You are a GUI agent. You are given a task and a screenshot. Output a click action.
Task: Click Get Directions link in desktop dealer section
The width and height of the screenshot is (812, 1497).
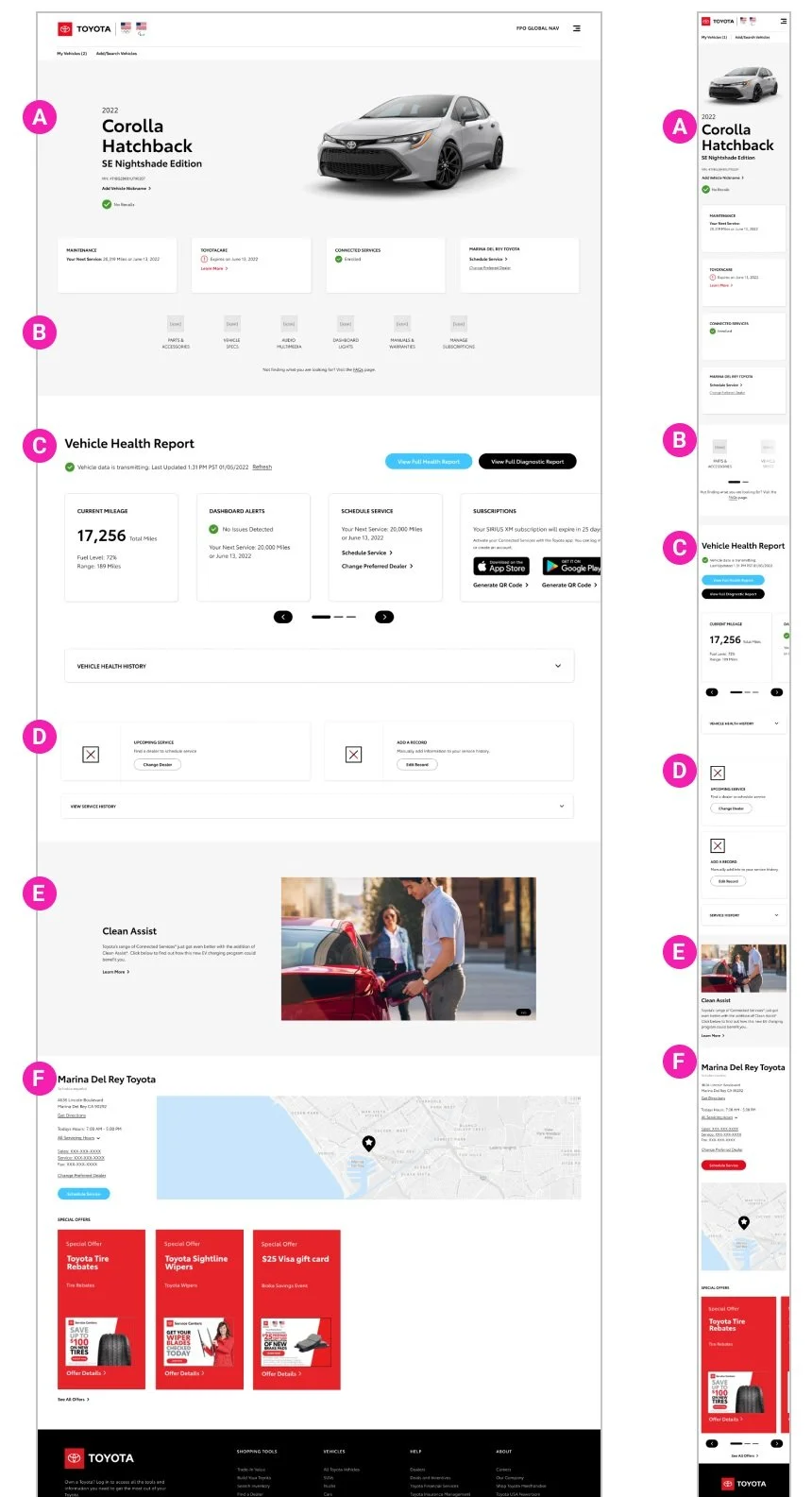pyautogui.click(x=72, y=1115)
